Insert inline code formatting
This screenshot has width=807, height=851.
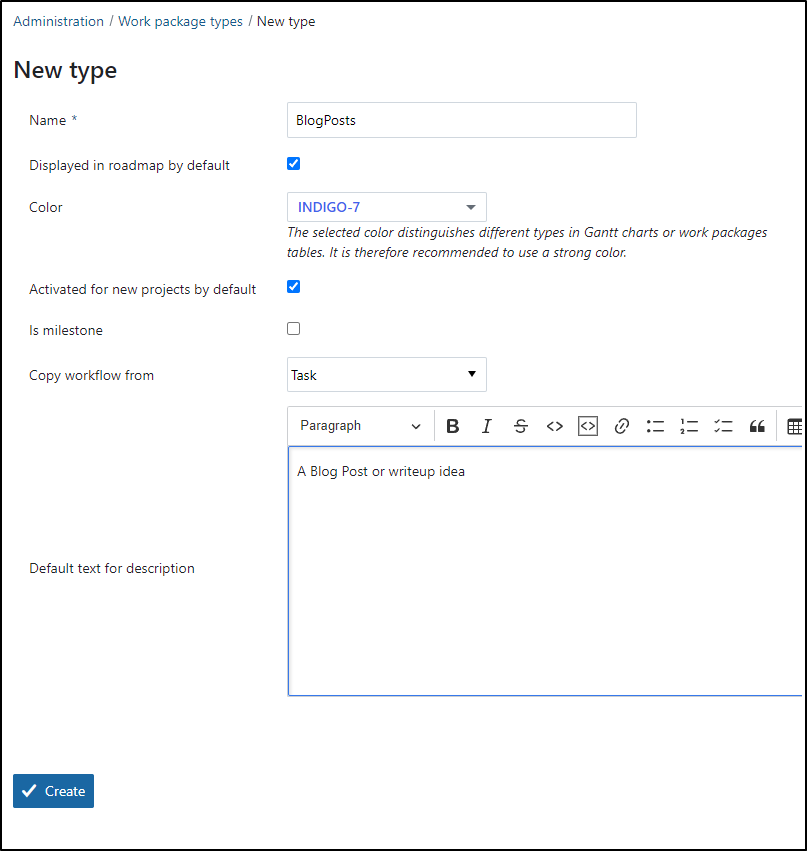[555, 426]
